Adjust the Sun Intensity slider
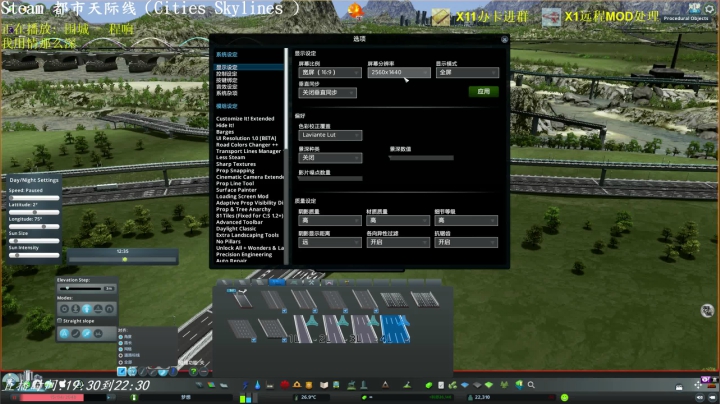Viewport: 720px width, 404px height. pyautogui.click(x=34, y=255)
